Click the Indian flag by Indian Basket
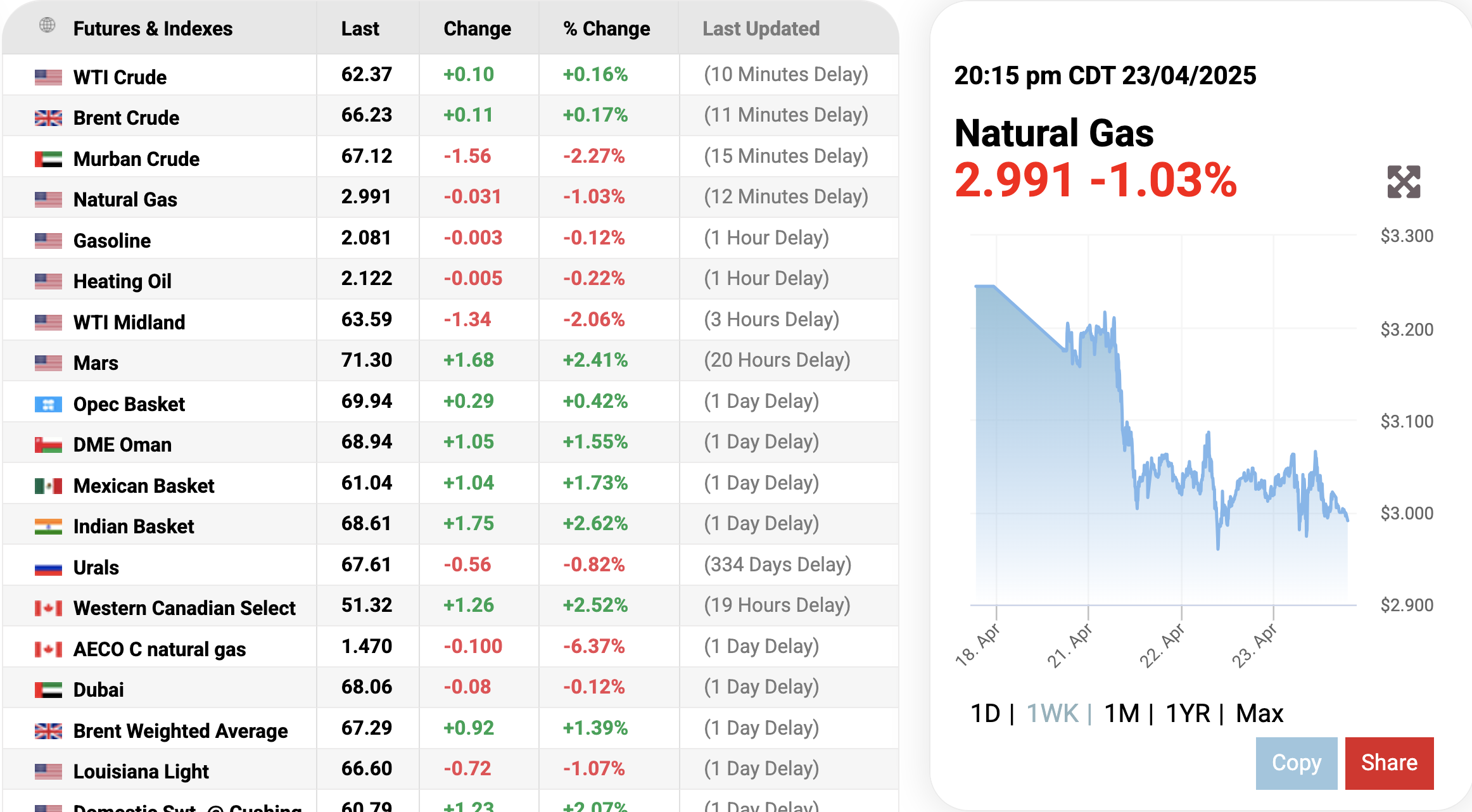The image size is (1472, 812). click(x=48, y=526)
